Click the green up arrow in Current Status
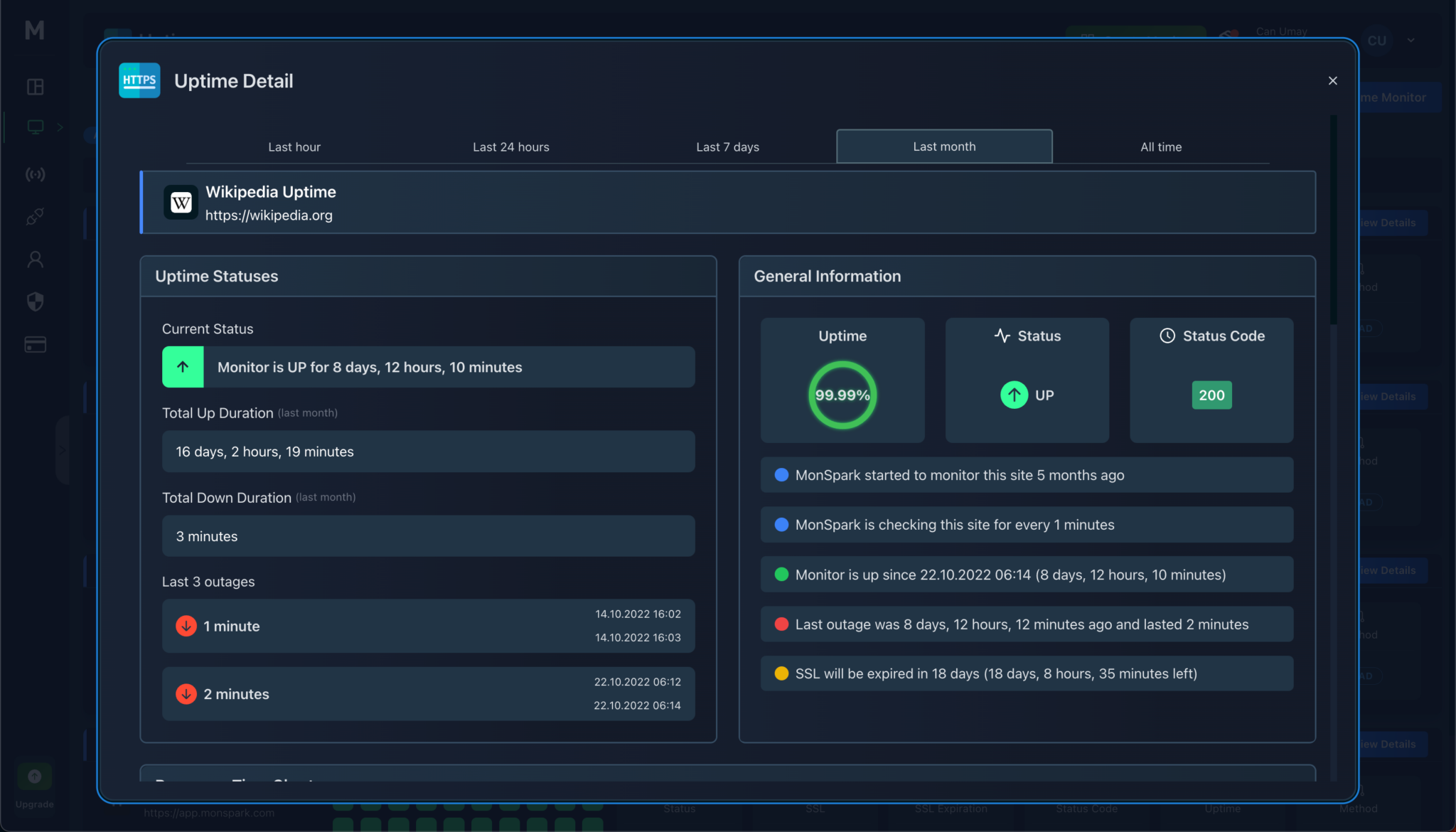The width and height of the screenshot is (1456, 832). point(183,367)
